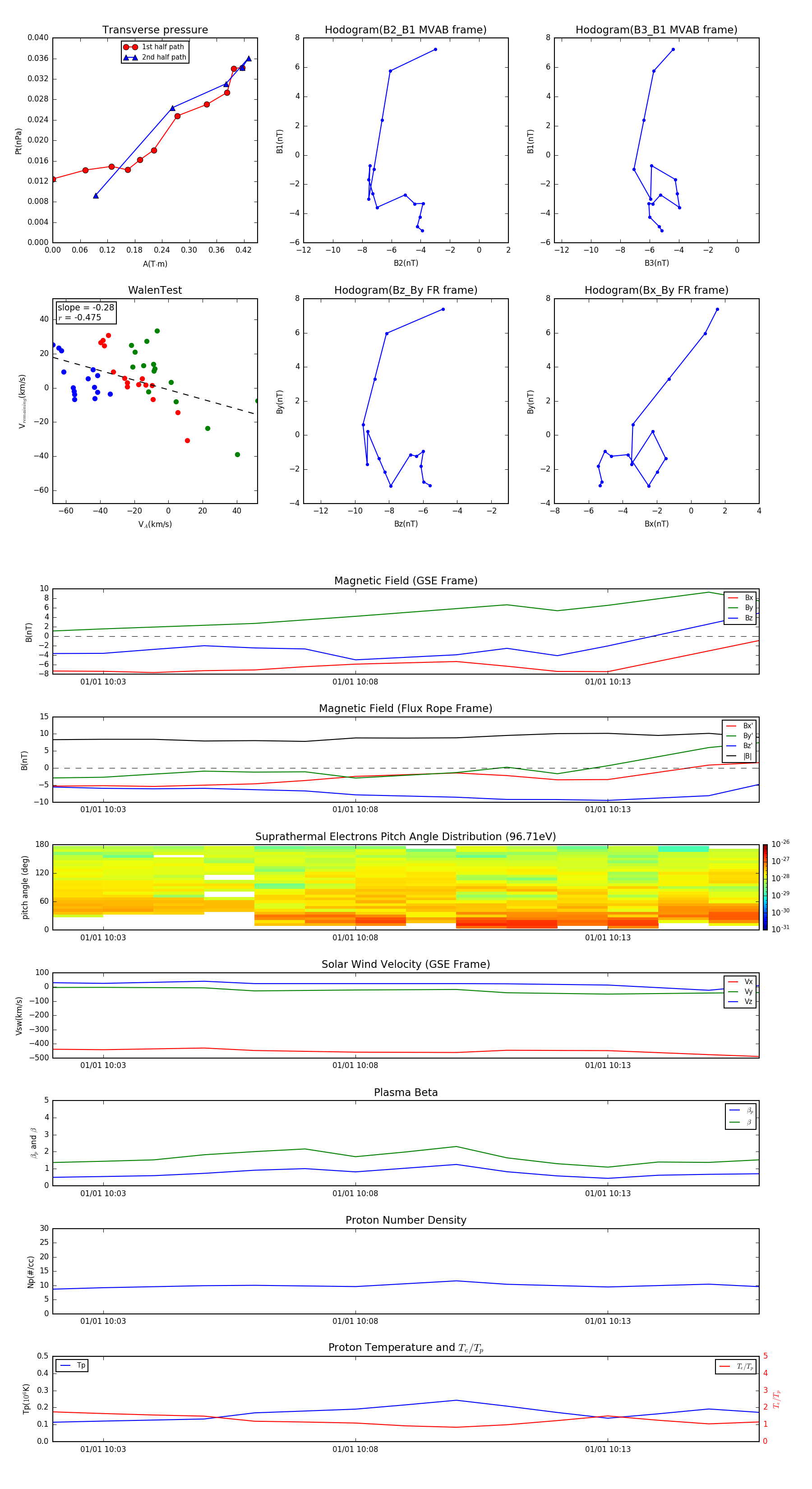This screenshot has width=812, height=1489.
Task: Click the 'By' legend entry in GSE panel
Action: point(740,607)
